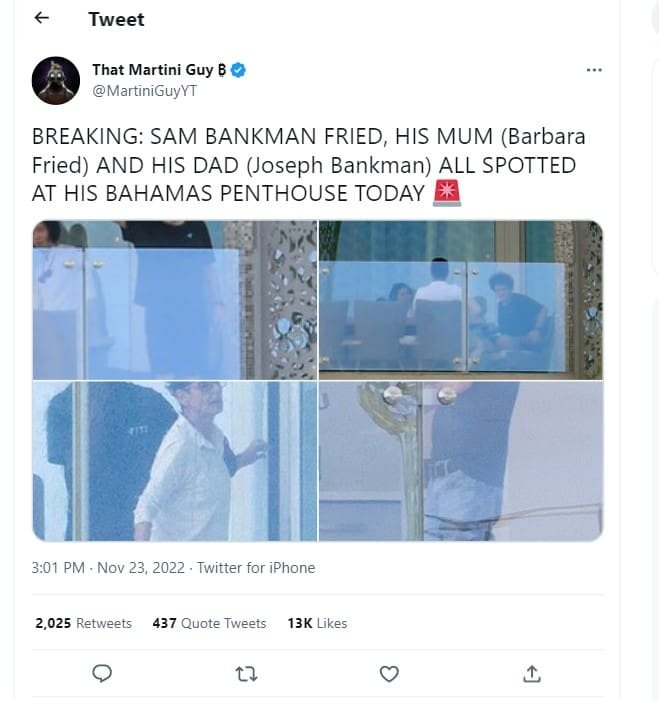Open That Martini Guy profile avatar
659x701 pixels.
tap(56, 80)
